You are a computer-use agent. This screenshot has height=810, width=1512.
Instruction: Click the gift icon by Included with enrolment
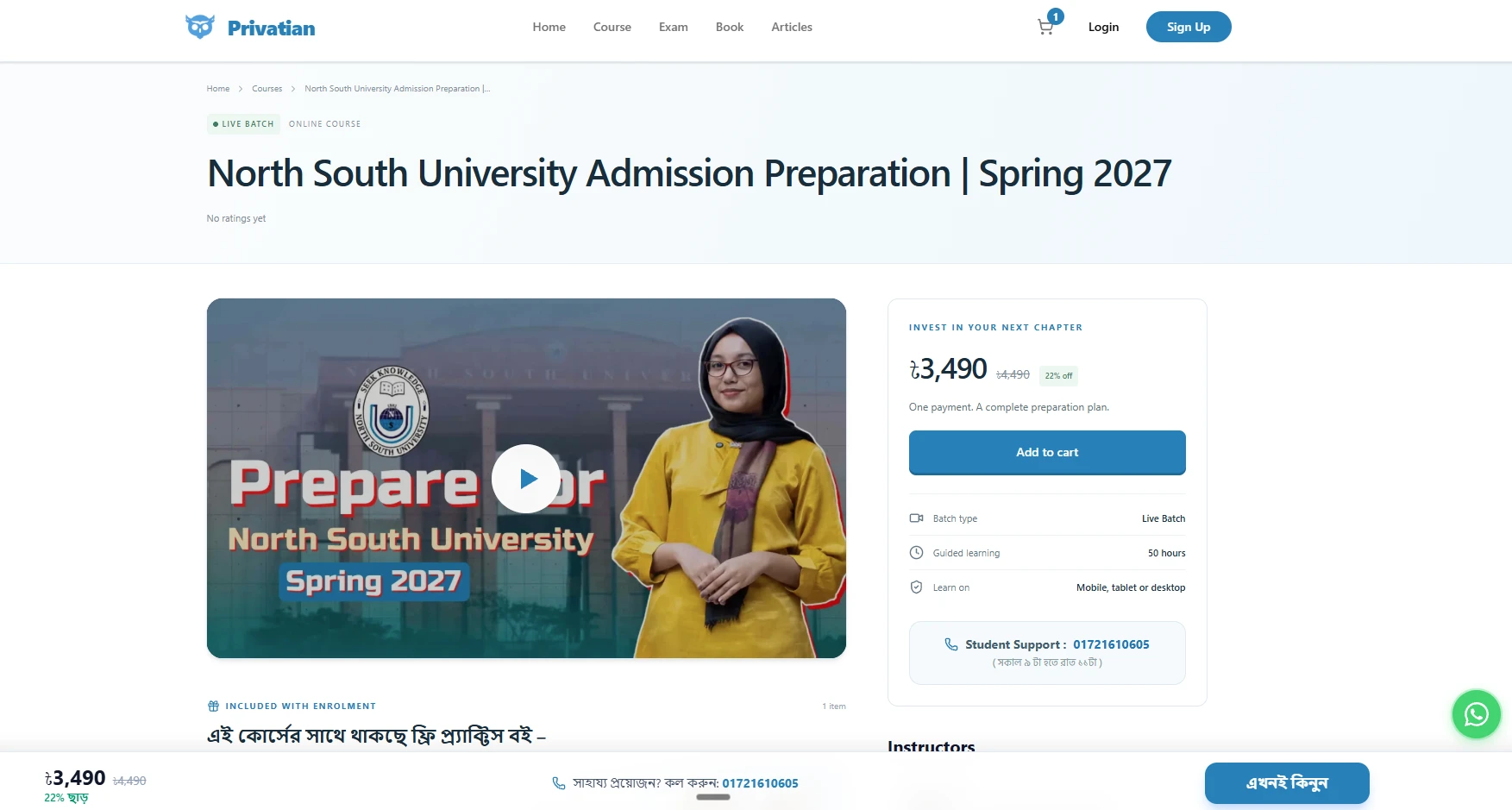(213, 706)
